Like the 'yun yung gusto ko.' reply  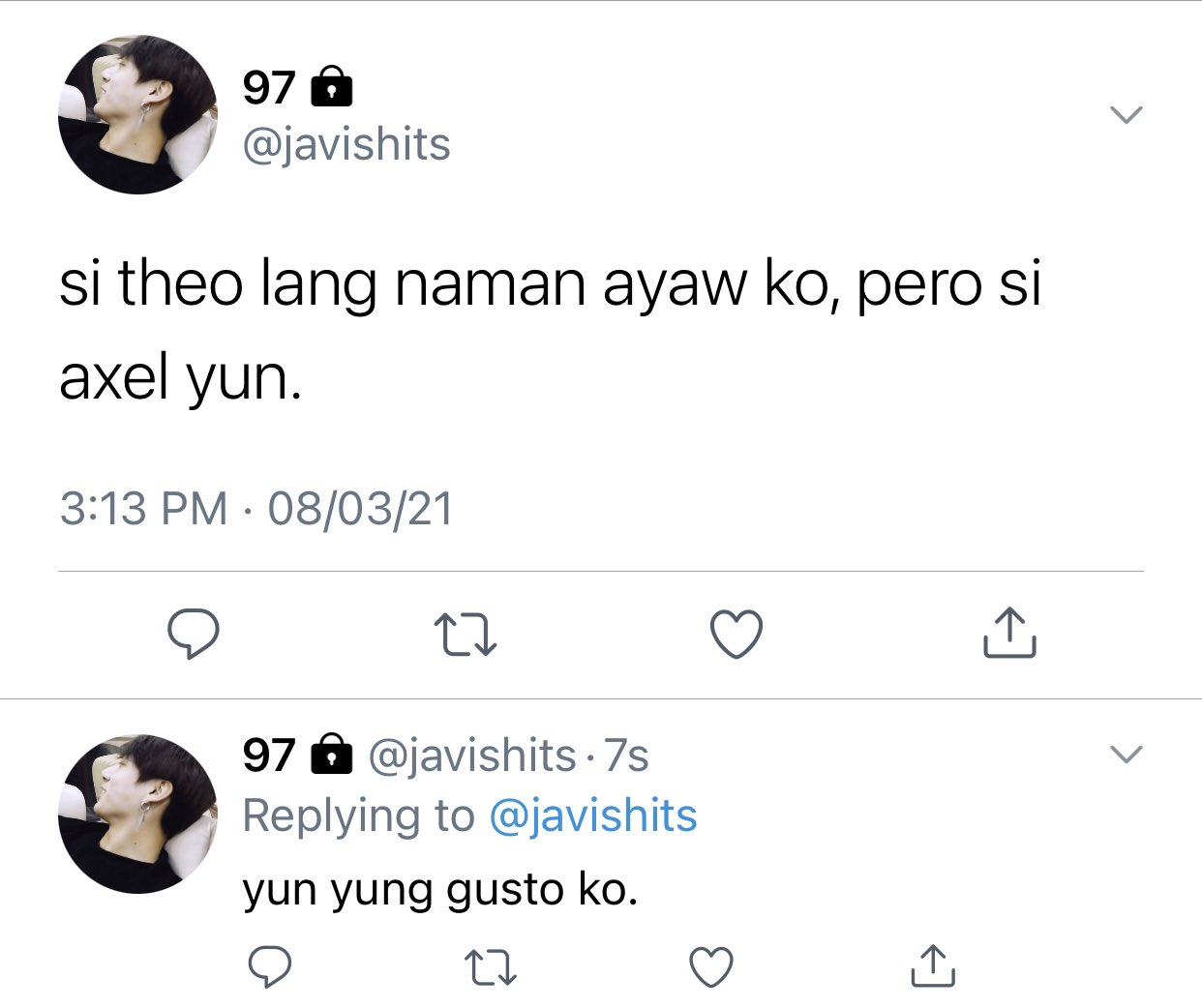pos(711,966)
